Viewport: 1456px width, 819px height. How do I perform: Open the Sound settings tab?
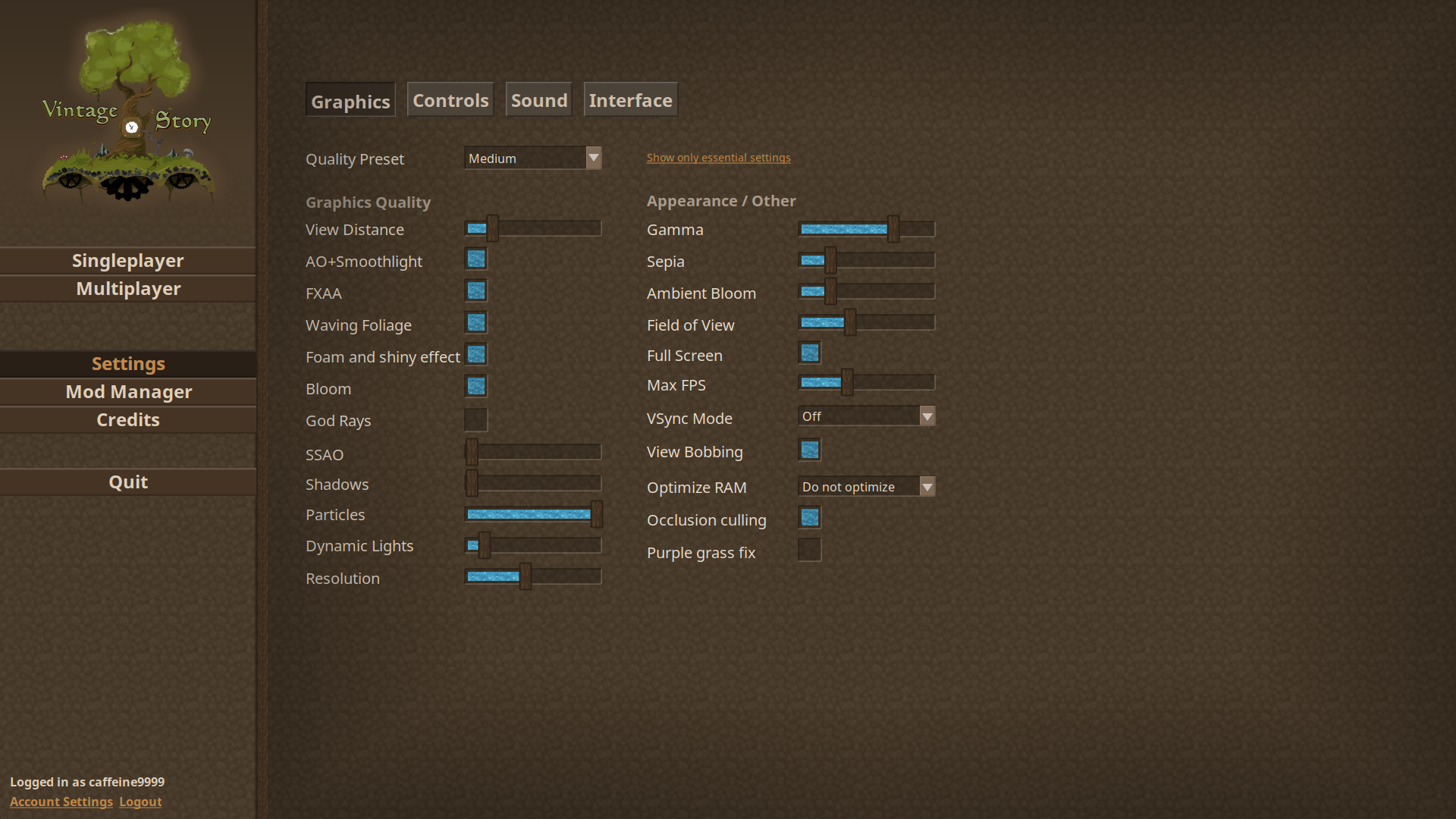(539, 100)
